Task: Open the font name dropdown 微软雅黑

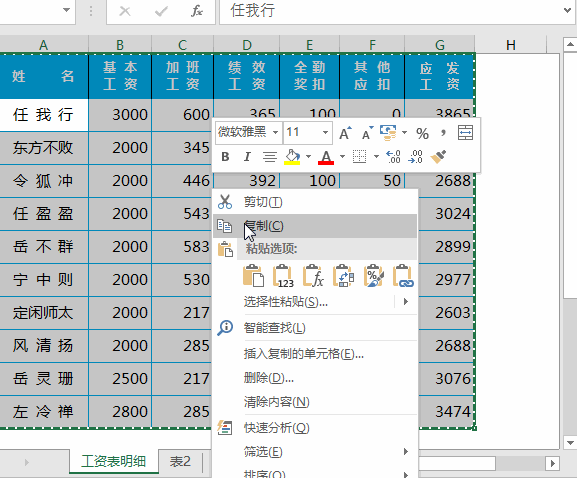Action: pos(275,132)
